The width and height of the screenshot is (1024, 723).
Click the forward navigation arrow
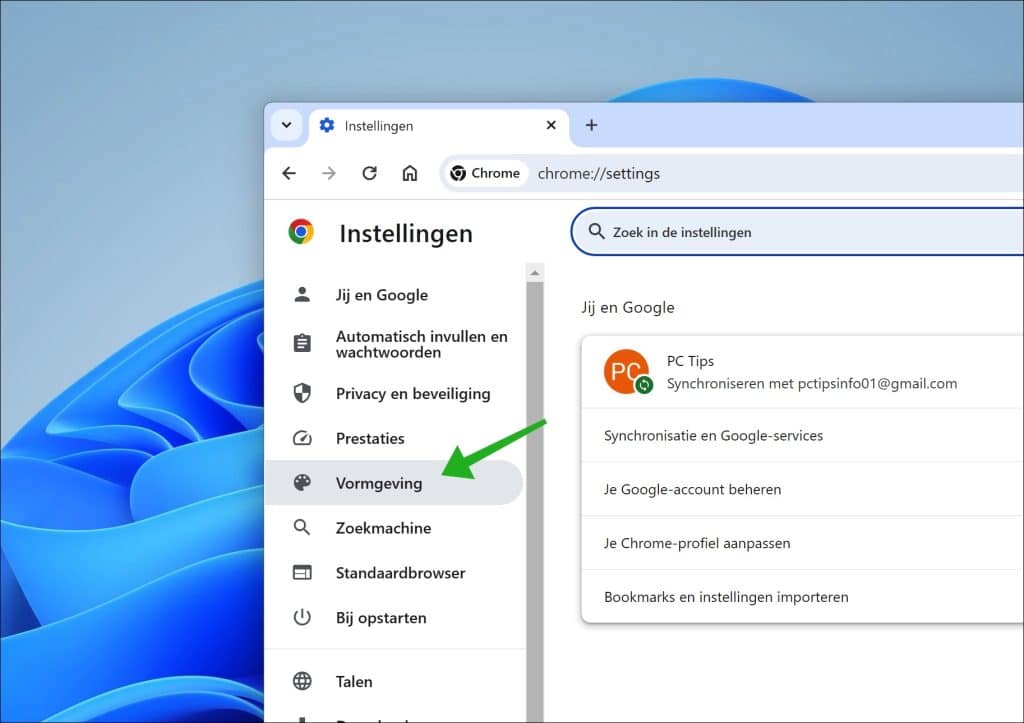[x=329, y=173]
